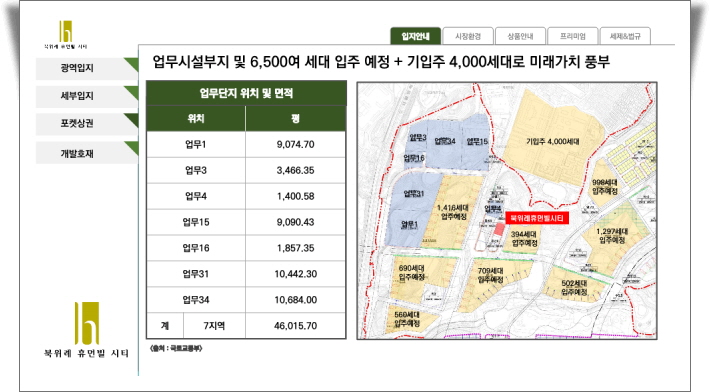Click the 업무1 block on the map
This screenshot has height=392, width=710.
tap(409, 225)
